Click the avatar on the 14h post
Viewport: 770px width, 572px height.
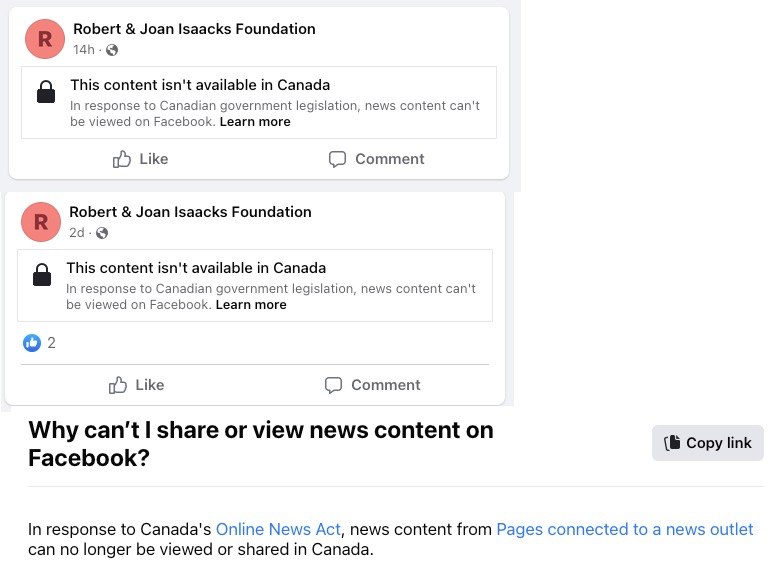point(44,39)
